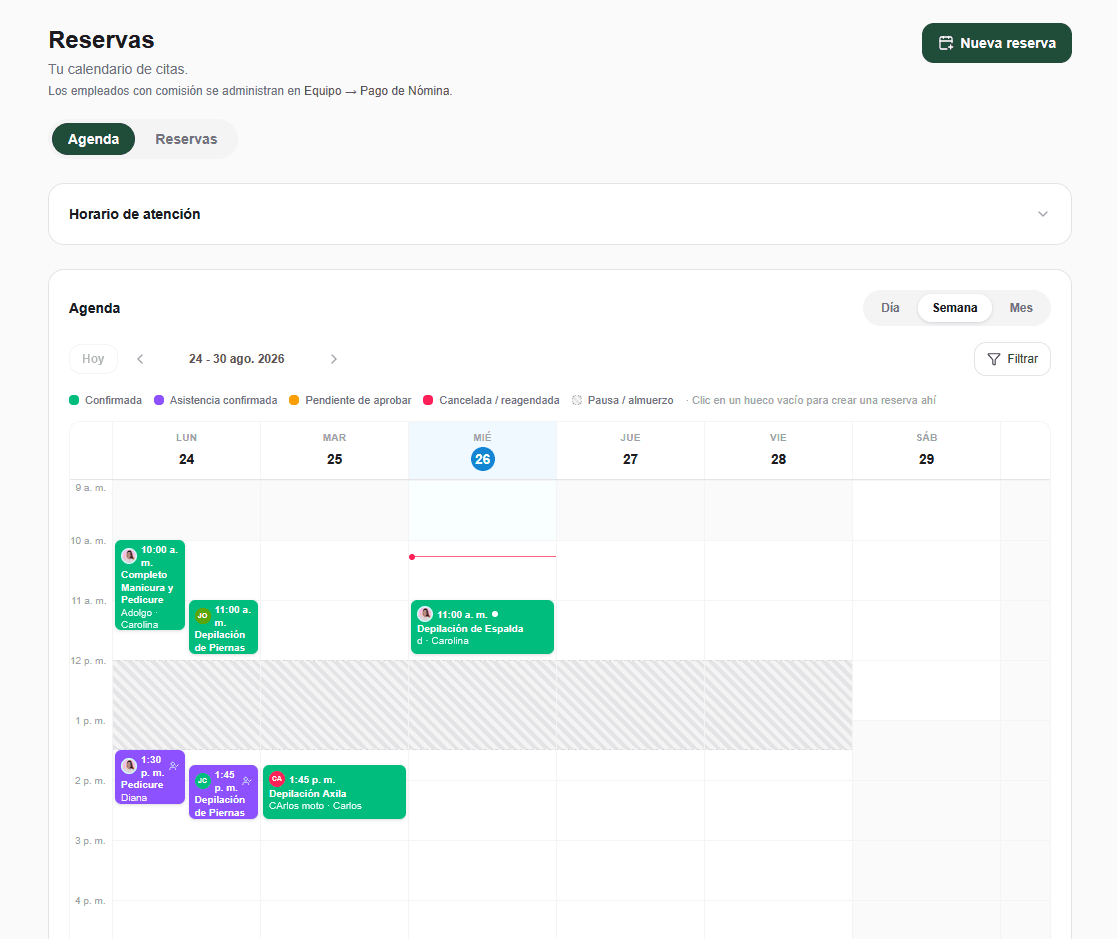Open Completo Manicura y Pedicure appointment
The width and height of the screenshot is (1117, 939).
pos(150,586)
